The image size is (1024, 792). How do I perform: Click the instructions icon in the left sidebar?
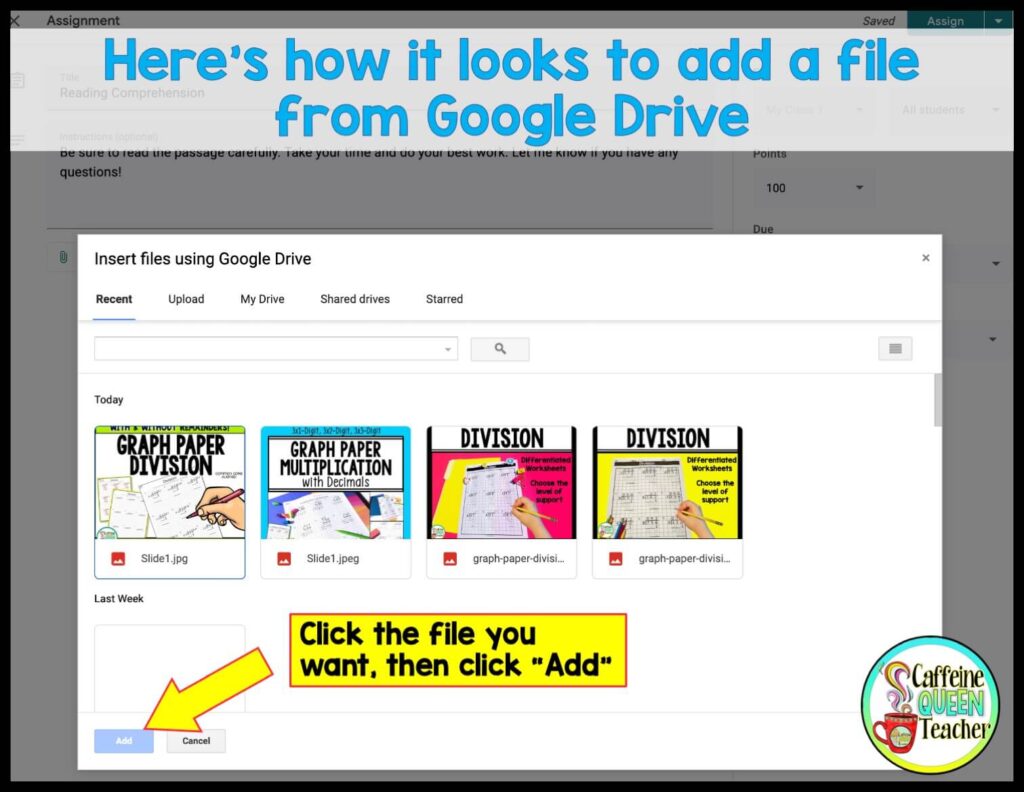pos(16,140)
